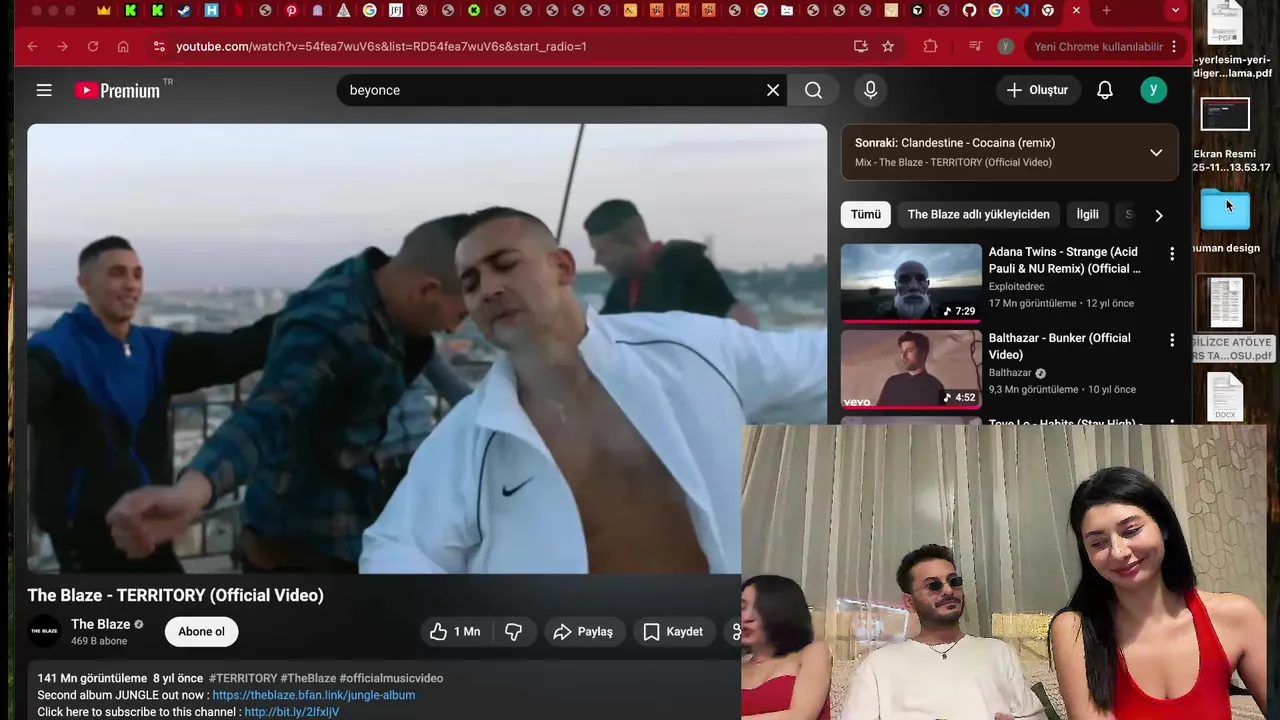Screen dimensions: 1280x720
Task: Open the #TERRITORY hashtag
Action: pyautogui.click(x=243, y=678)
